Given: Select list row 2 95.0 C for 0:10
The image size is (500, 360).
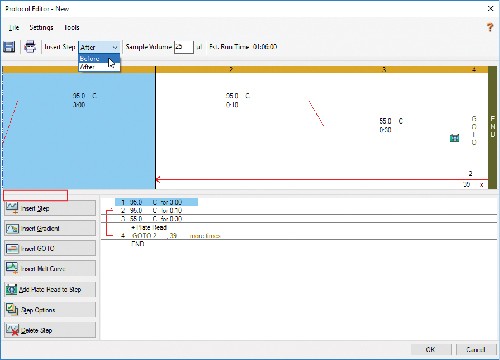Looking at the screenshot, I should click(x=152, y=210).
